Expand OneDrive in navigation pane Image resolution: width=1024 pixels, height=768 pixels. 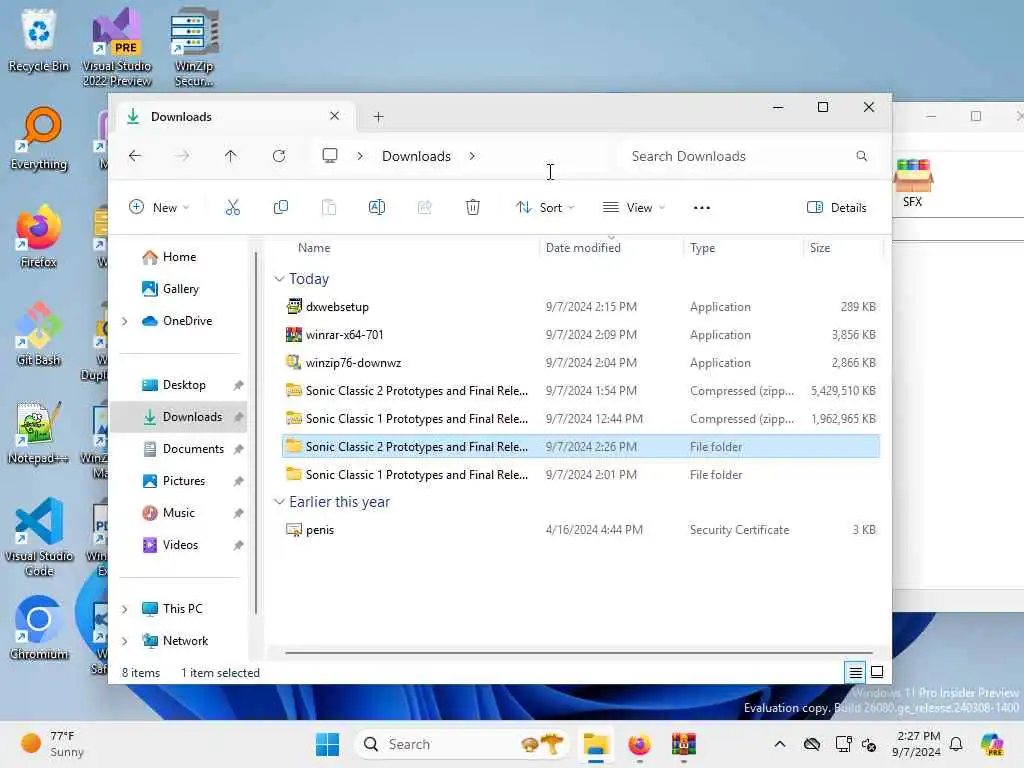click(x=125, y=321)
